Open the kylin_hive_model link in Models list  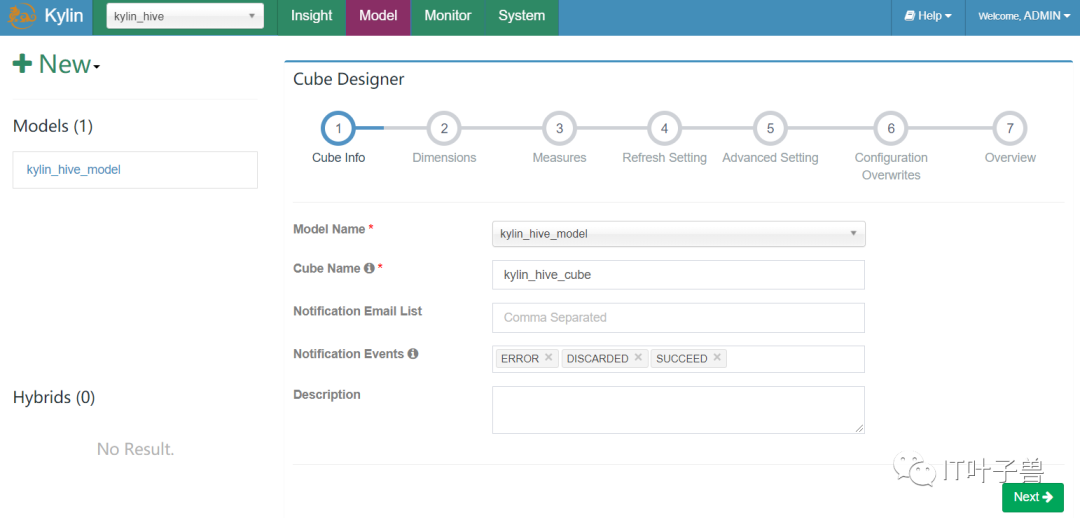click(74, 169)
